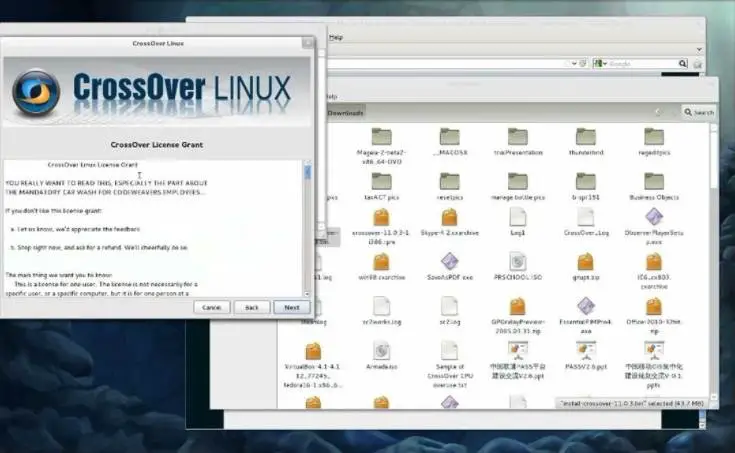Open the trialPresentation folder
Screen dimensions: 735x453
coord(518,142)
